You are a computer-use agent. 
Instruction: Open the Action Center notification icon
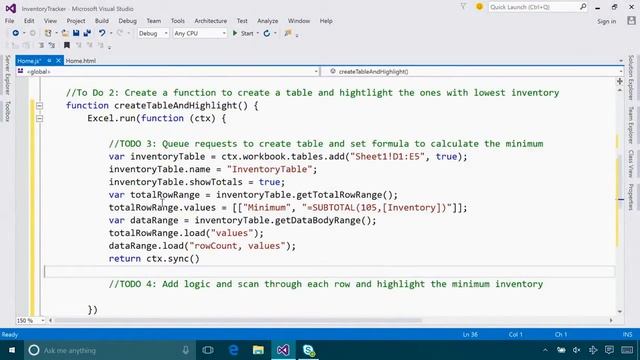609,350
